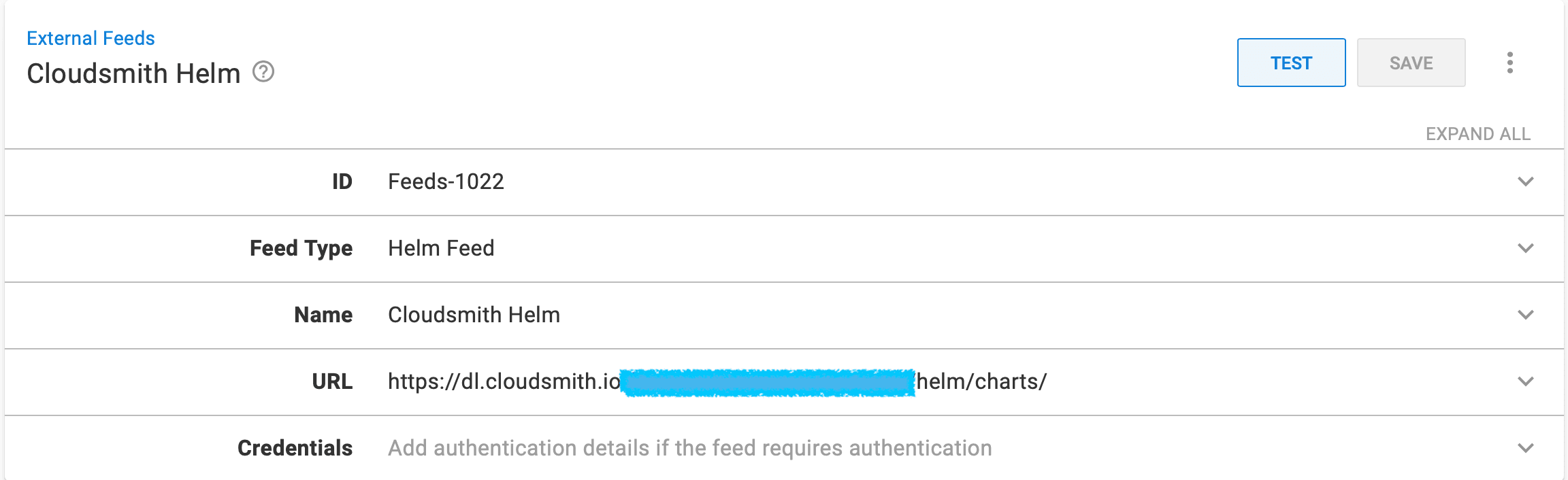Expand the Name section chevron
The height and width of the screenshot is (480, 1568).
(x=1526, y=315)
